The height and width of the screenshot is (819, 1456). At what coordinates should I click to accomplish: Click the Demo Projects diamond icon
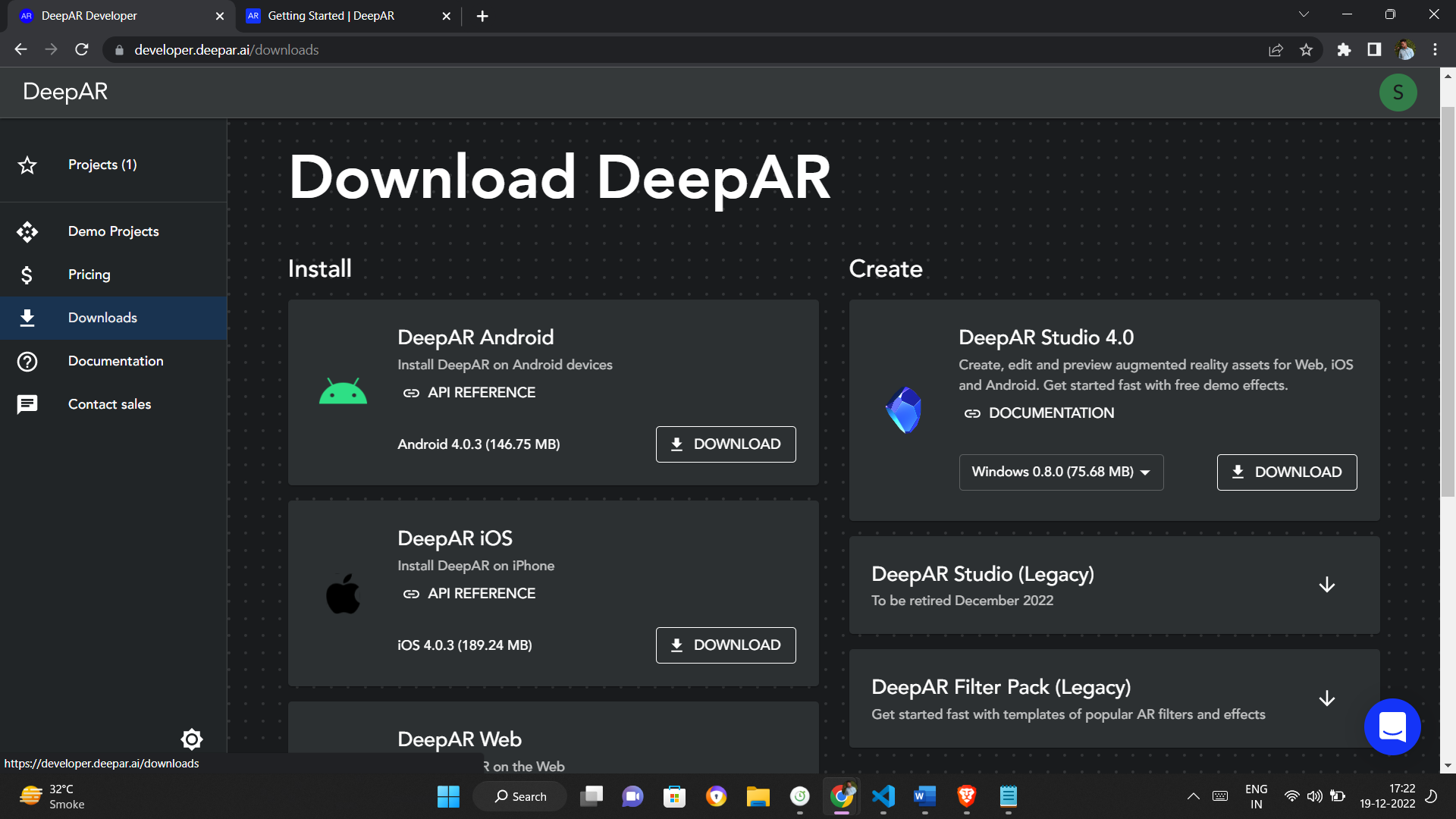coord(27,231)
